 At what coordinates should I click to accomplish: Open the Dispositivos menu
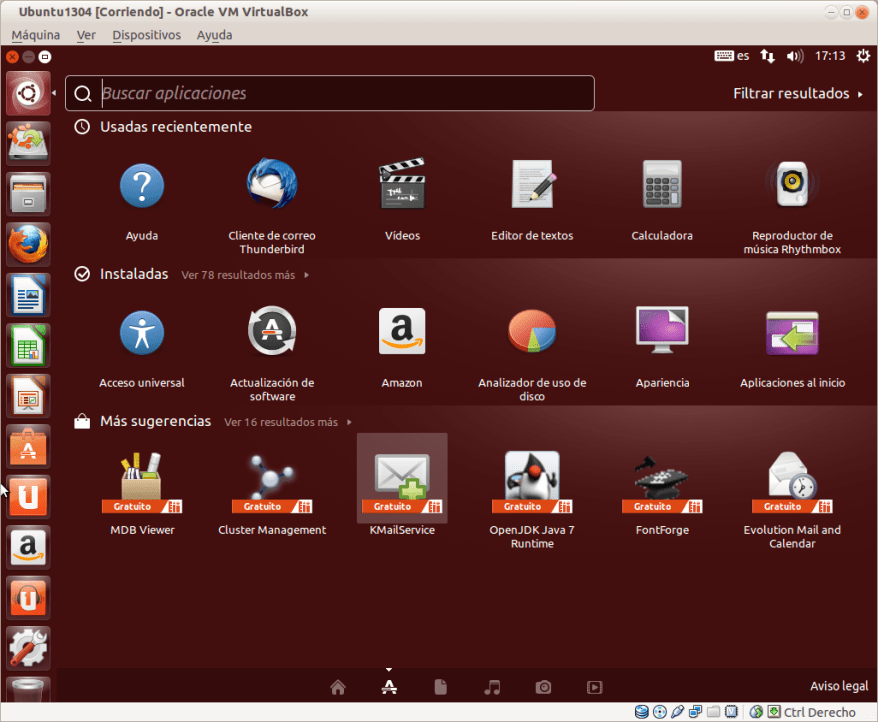click(x=146, y=35)
